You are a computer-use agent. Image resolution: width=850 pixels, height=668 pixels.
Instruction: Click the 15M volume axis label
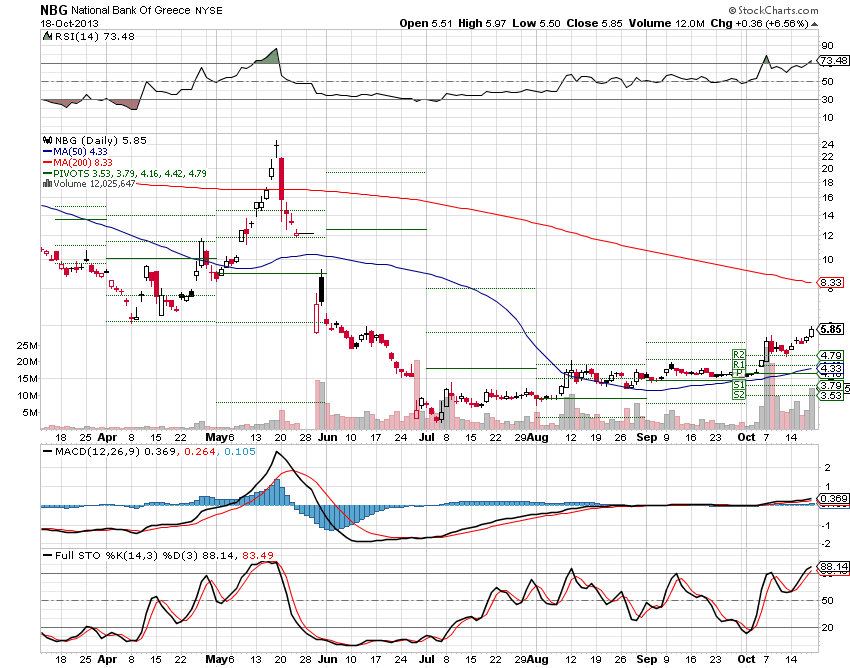27,378
